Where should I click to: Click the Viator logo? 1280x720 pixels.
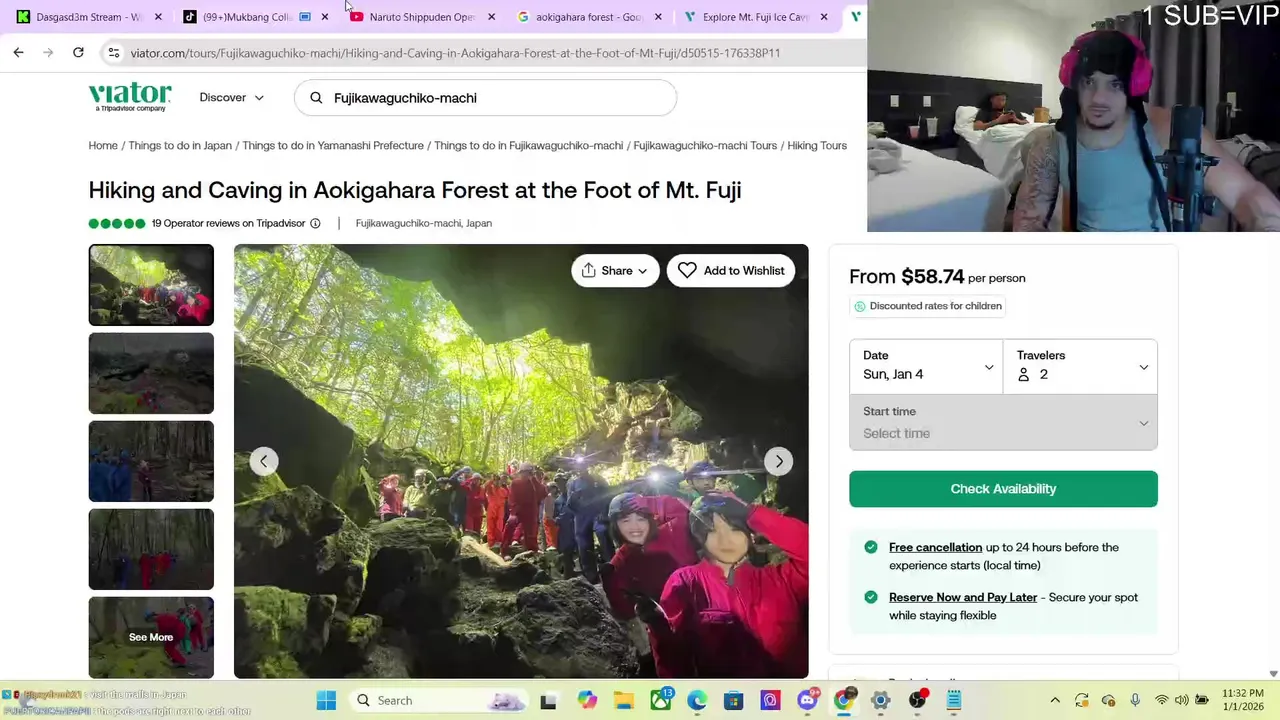(130, 97)
